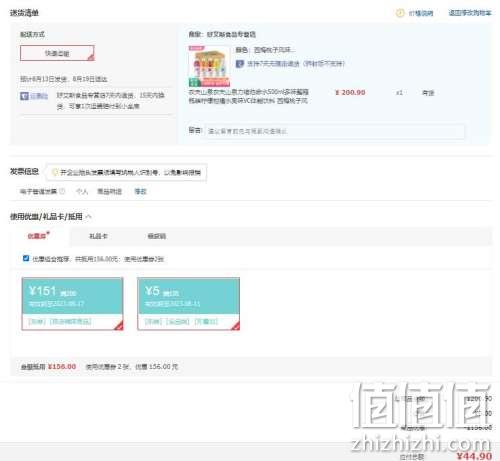500x461 pixels.
Task: Click the blue modify invoice link
Action: [x=140, y=191]
